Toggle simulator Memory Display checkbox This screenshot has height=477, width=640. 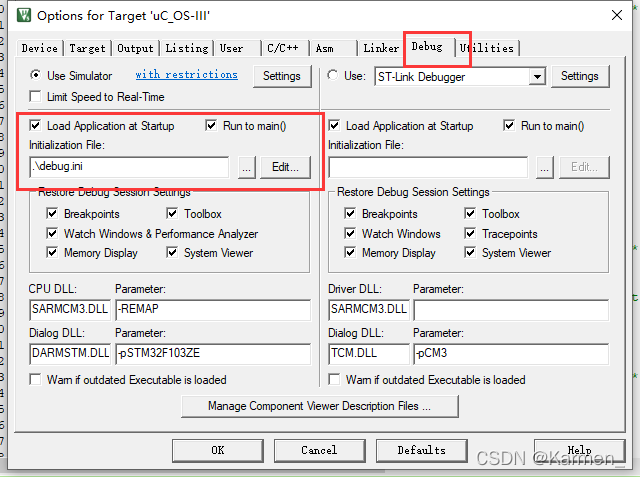[x=52, y=253]
